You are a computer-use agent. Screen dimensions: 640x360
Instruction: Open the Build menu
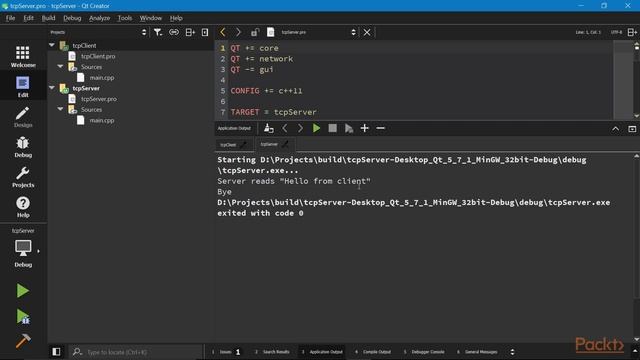click(48, 18)
